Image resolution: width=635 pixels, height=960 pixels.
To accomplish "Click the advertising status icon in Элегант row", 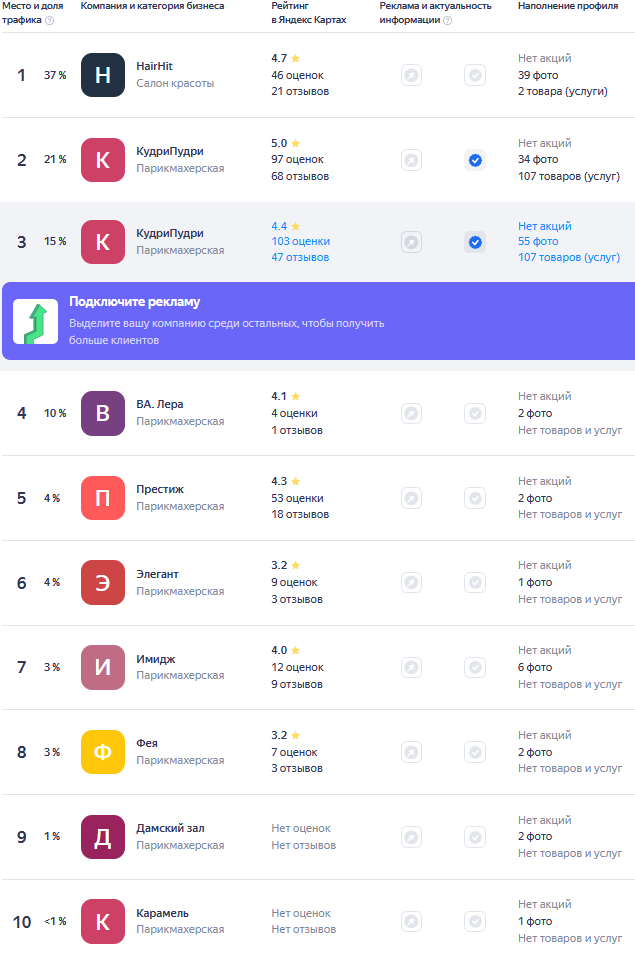I will coord(411,582).
